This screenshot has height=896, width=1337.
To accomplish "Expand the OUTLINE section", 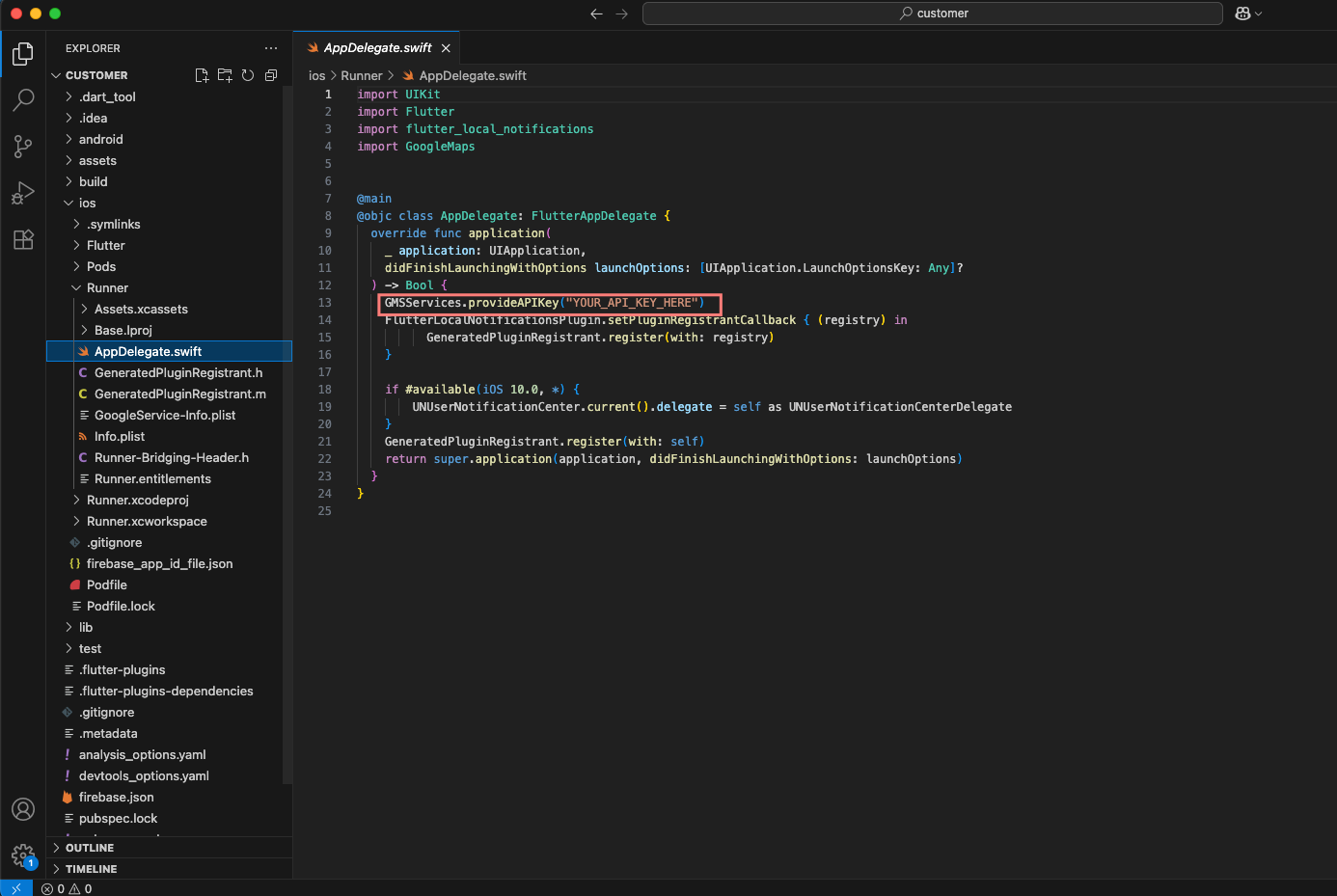I will (90, 848).
